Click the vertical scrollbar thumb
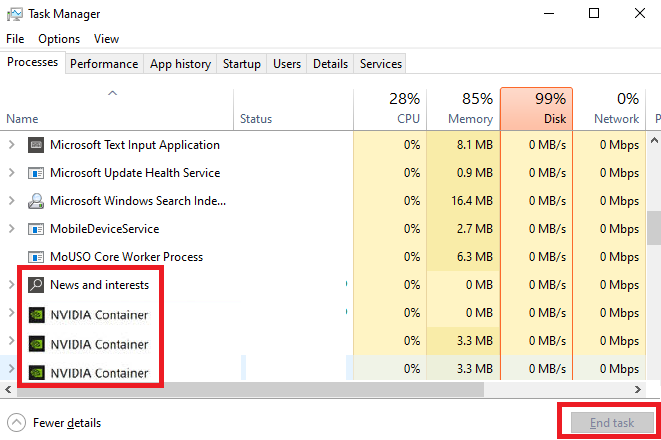661x440 pixels. pyautogui.click(x=654, y=227)
